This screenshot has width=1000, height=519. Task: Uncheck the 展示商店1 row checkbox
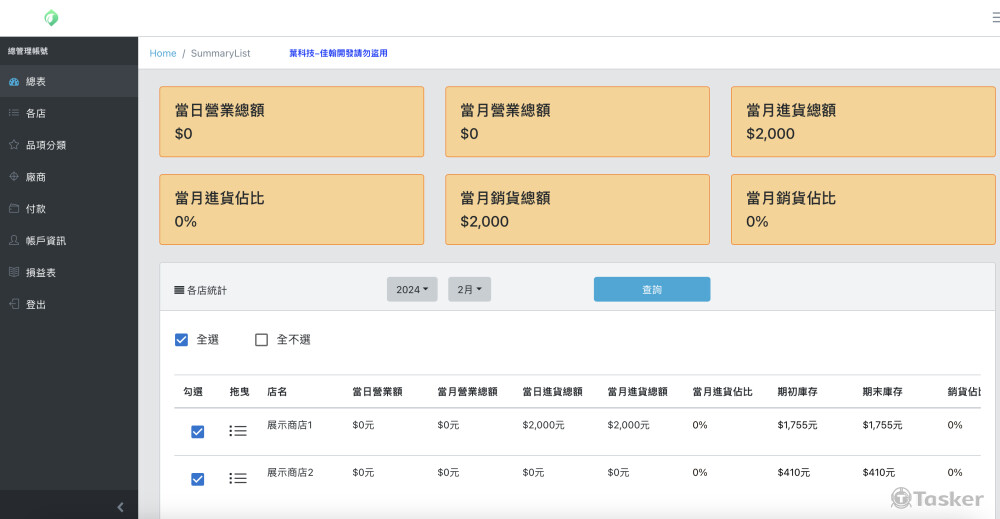[x=197, y=432]
